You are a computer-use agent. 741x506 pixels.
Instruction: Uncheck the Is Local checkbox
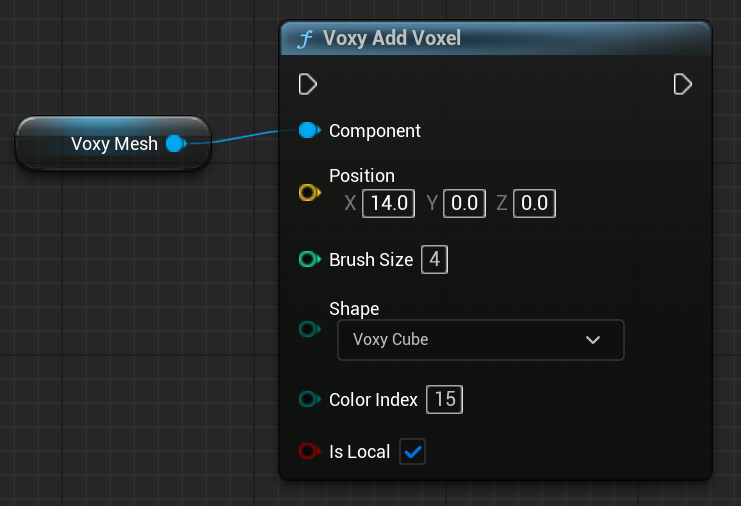coord(412,452)
